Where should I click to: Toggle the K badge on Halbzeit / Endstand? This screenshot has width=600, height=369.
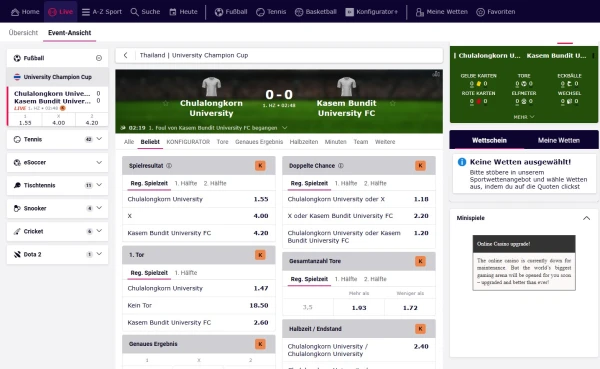click(x=420, y=329)
